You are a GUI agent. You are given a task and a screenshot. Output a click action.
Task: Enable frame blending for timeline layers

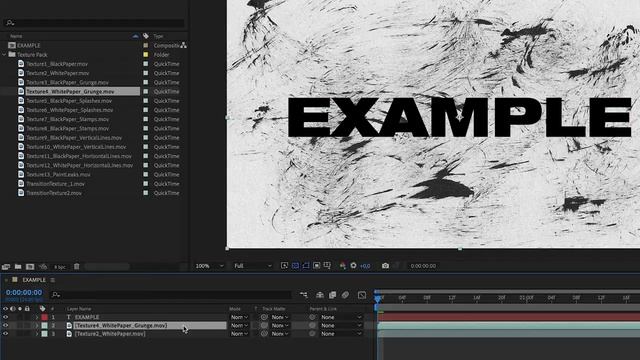[x=333, y=295]
